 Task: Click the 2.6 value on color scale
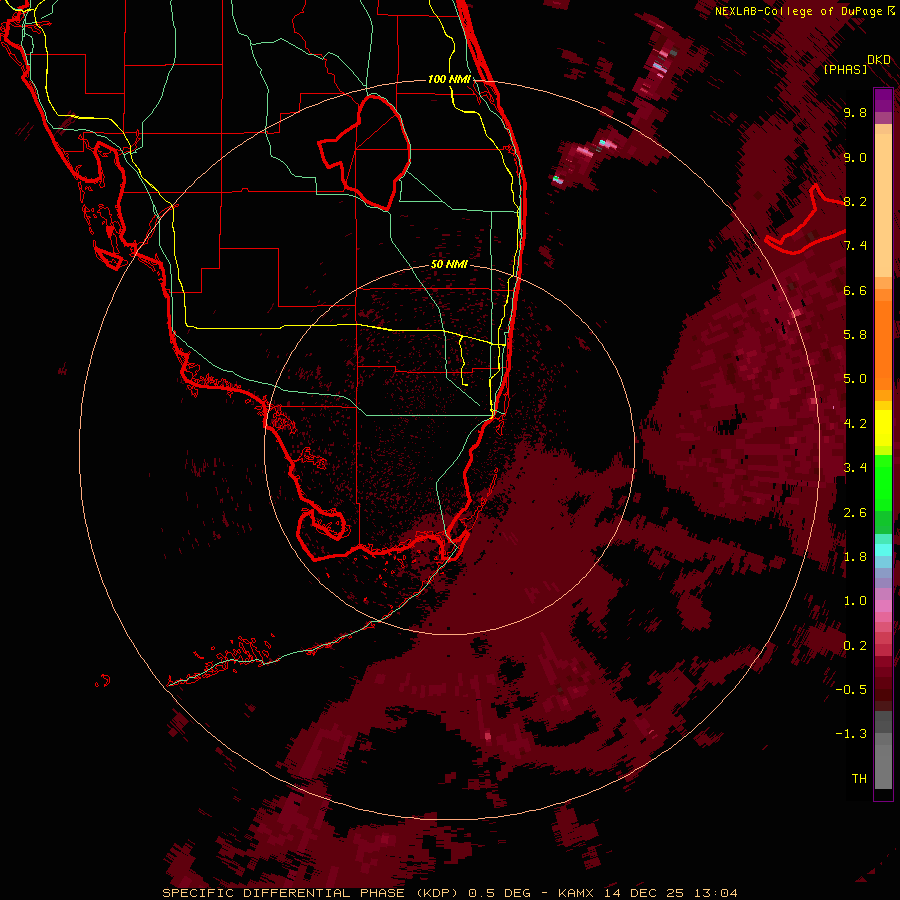point(855,513)
